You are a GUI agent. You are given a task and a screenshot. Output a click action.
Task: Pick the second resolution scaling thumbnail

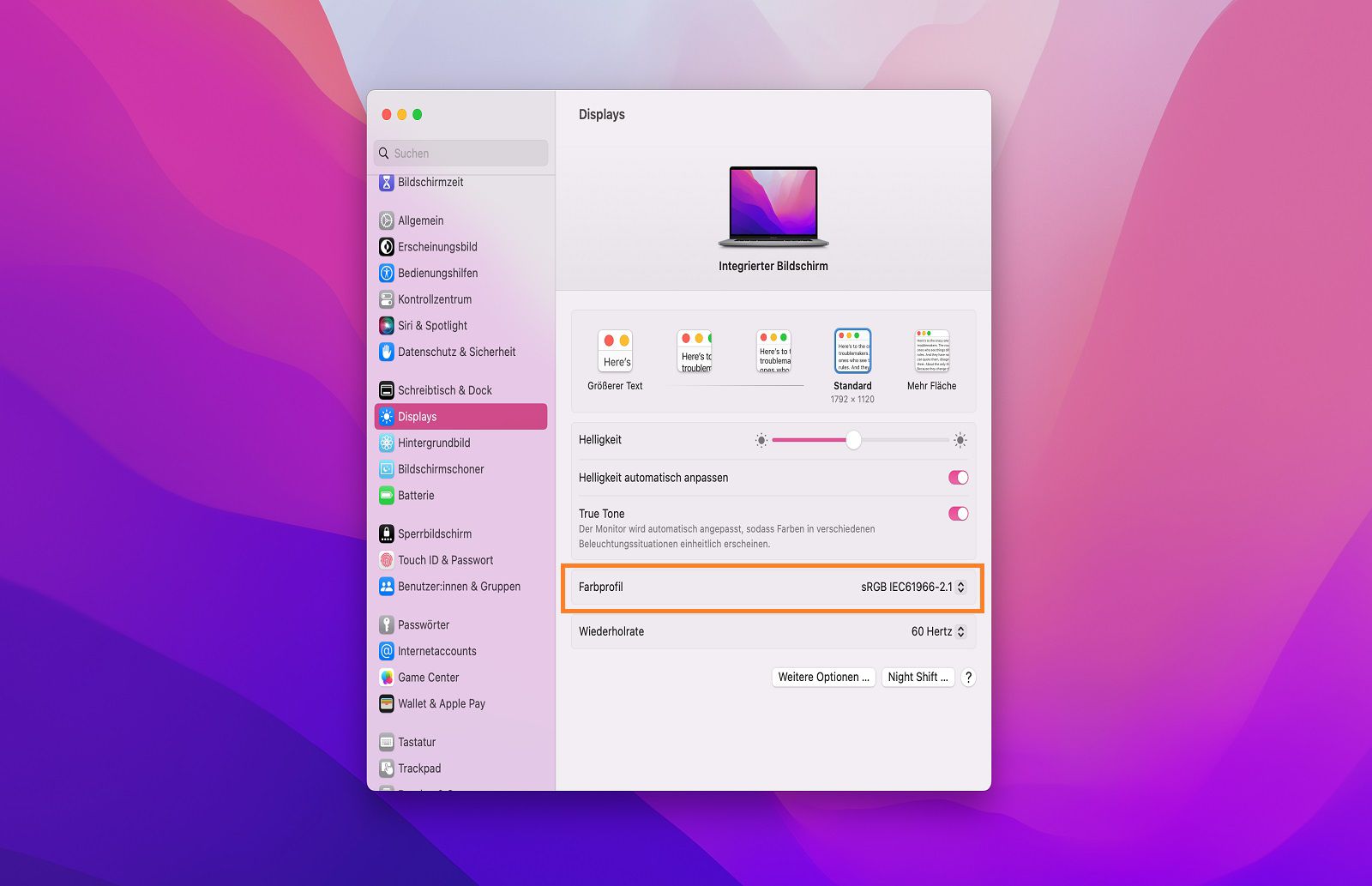pyautogui.click(x=695, y=352)
